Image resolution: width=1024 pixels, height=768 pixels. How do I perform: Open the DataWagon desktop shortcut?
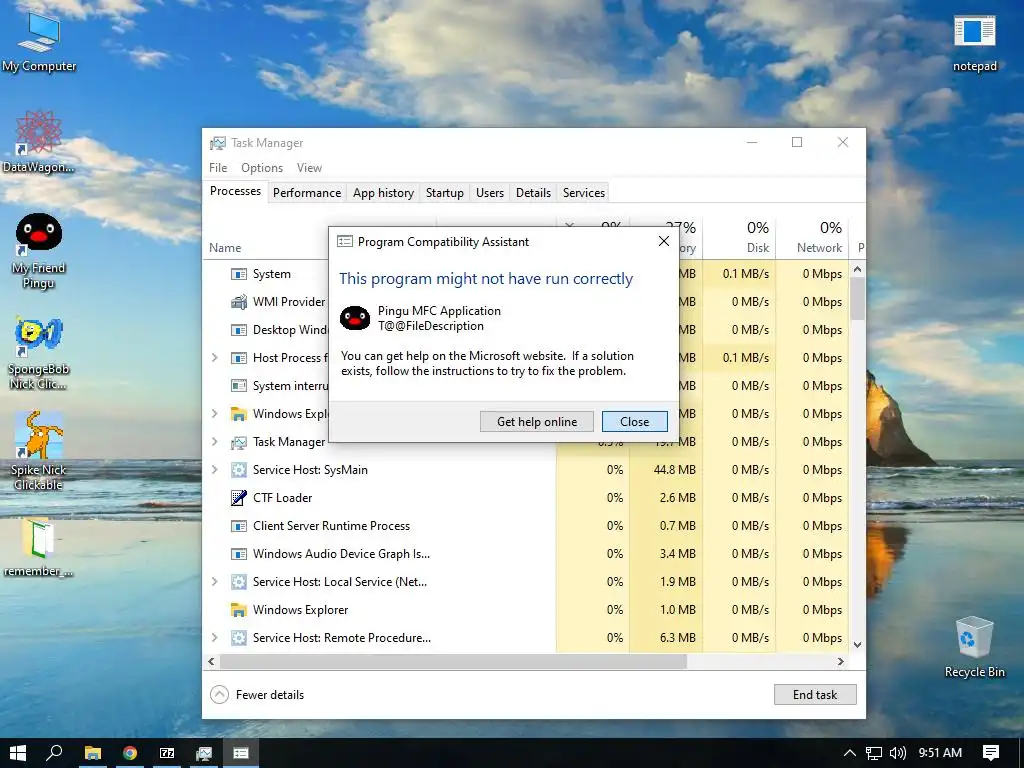tap(39, 141)
